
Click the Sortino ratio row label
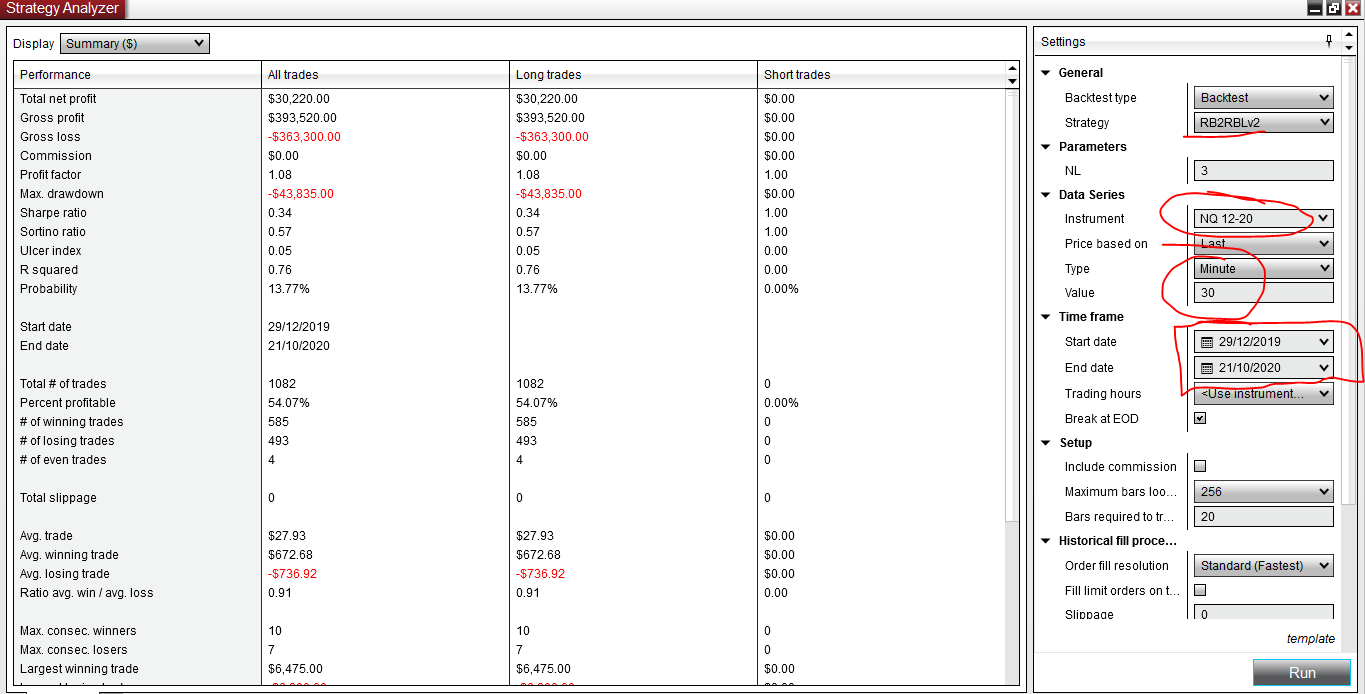coord(53,232)
